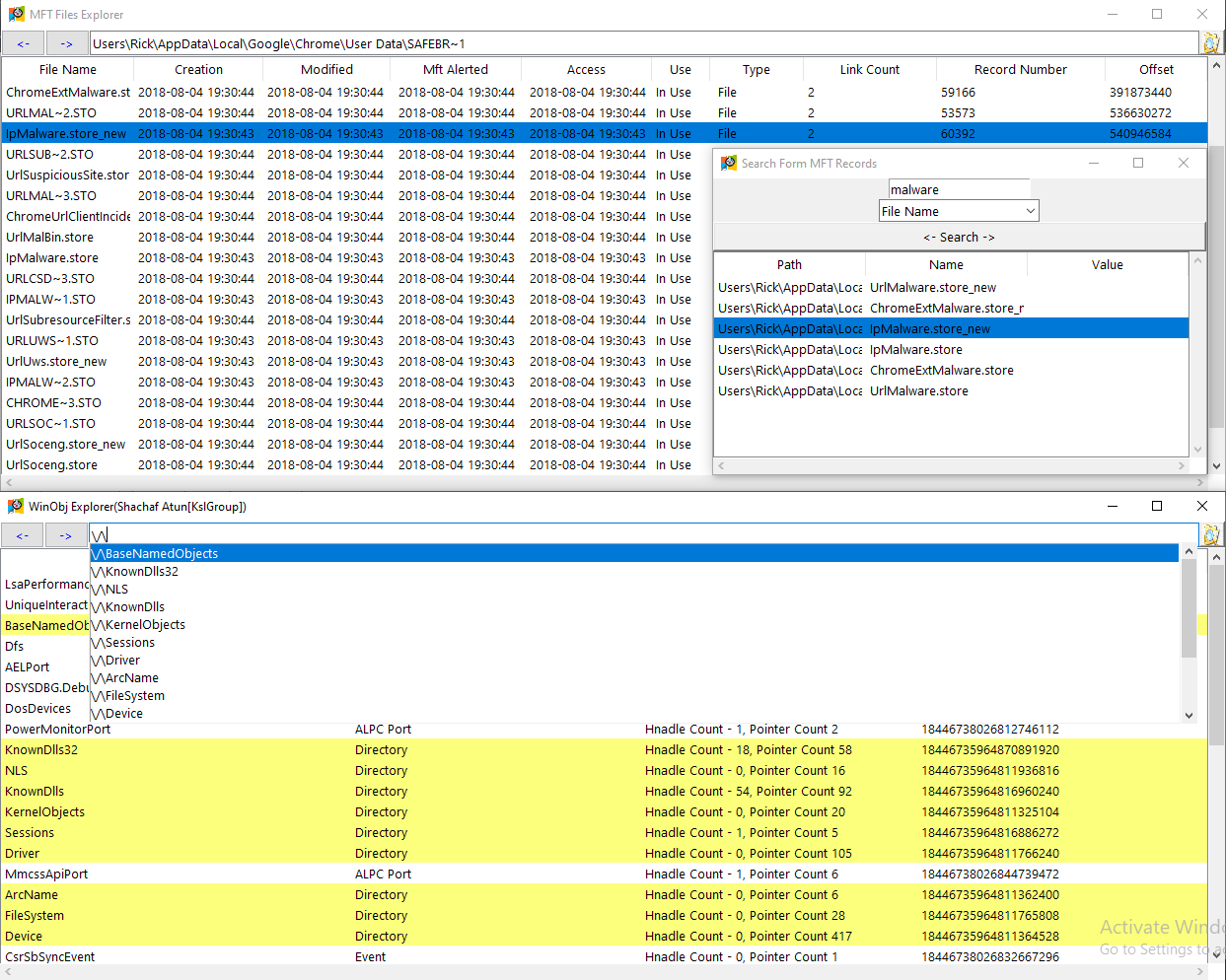The width and height of the screenshot is (1226, 980).
Task: Click the search folder icon in WinObj Explorer
Action: [x=1211, y=534]
